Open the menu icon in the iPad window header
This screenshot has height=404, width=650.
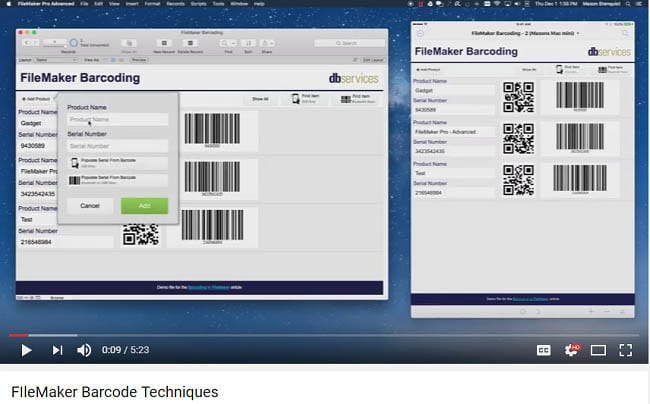420,33
